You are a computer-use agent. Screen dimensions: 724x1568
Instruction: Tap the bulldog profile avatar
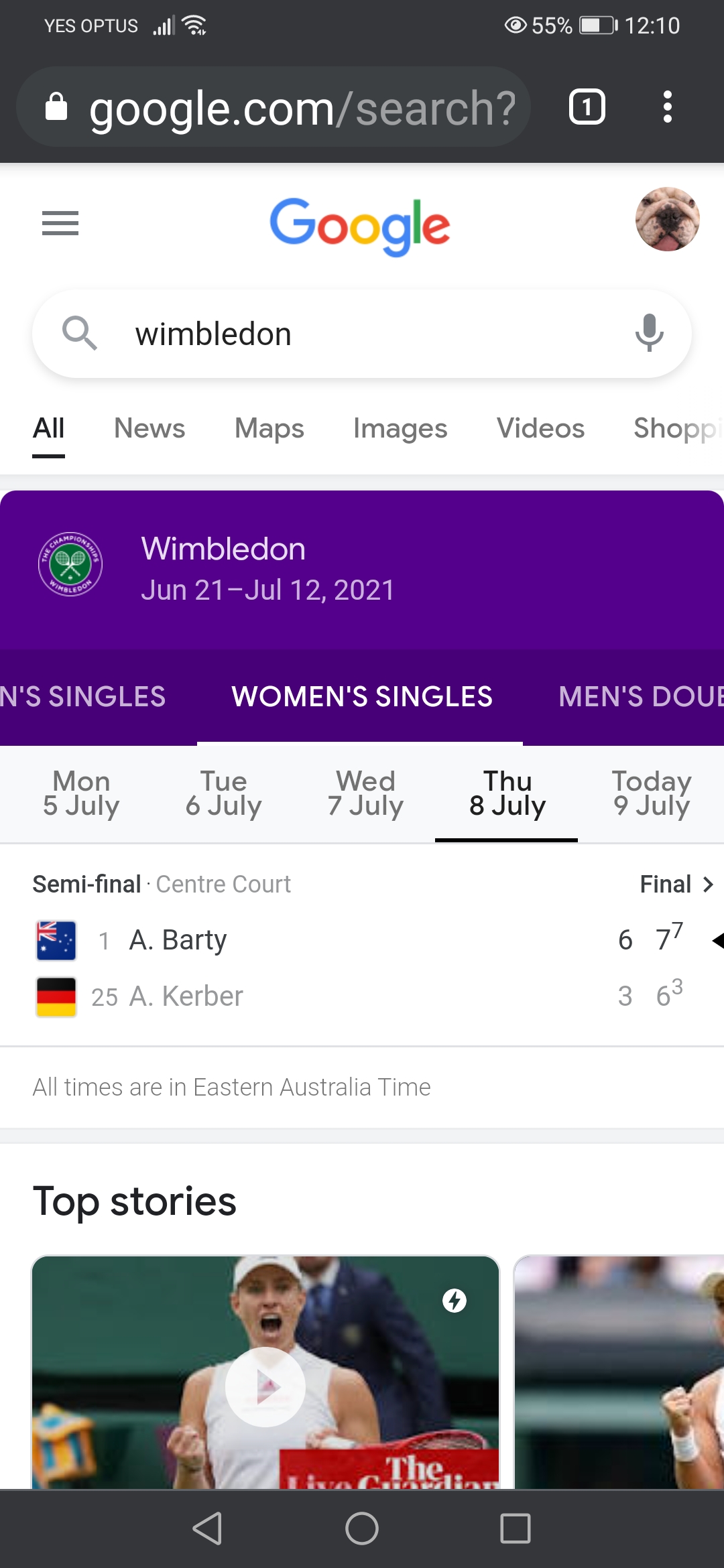pyautogui.click(x=667, y=219)
